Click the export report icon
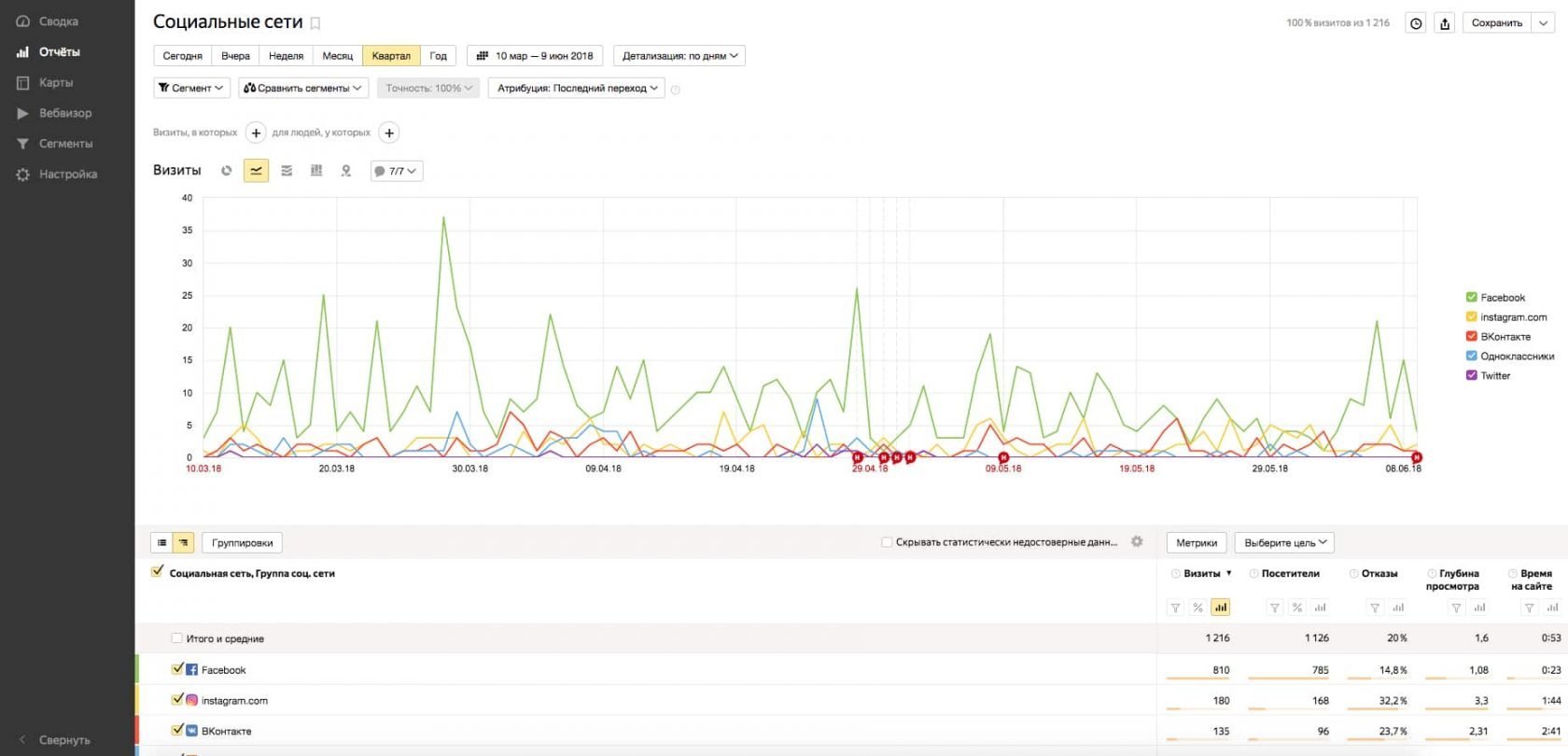1568x756 pixels. (x=1445, y=23)
